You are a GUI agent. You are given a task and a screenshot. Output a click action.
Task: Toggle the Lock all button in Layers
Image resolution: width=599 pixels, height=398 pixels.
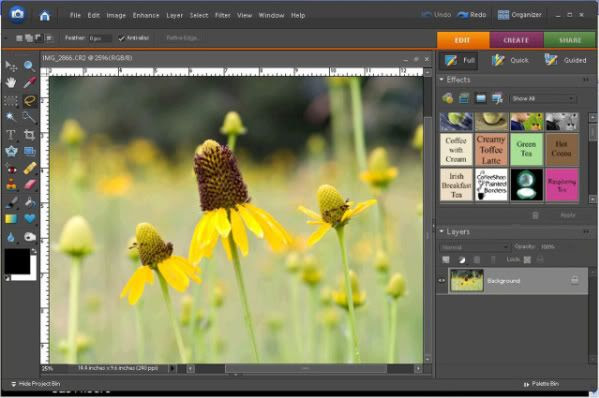tap(540, 260)
